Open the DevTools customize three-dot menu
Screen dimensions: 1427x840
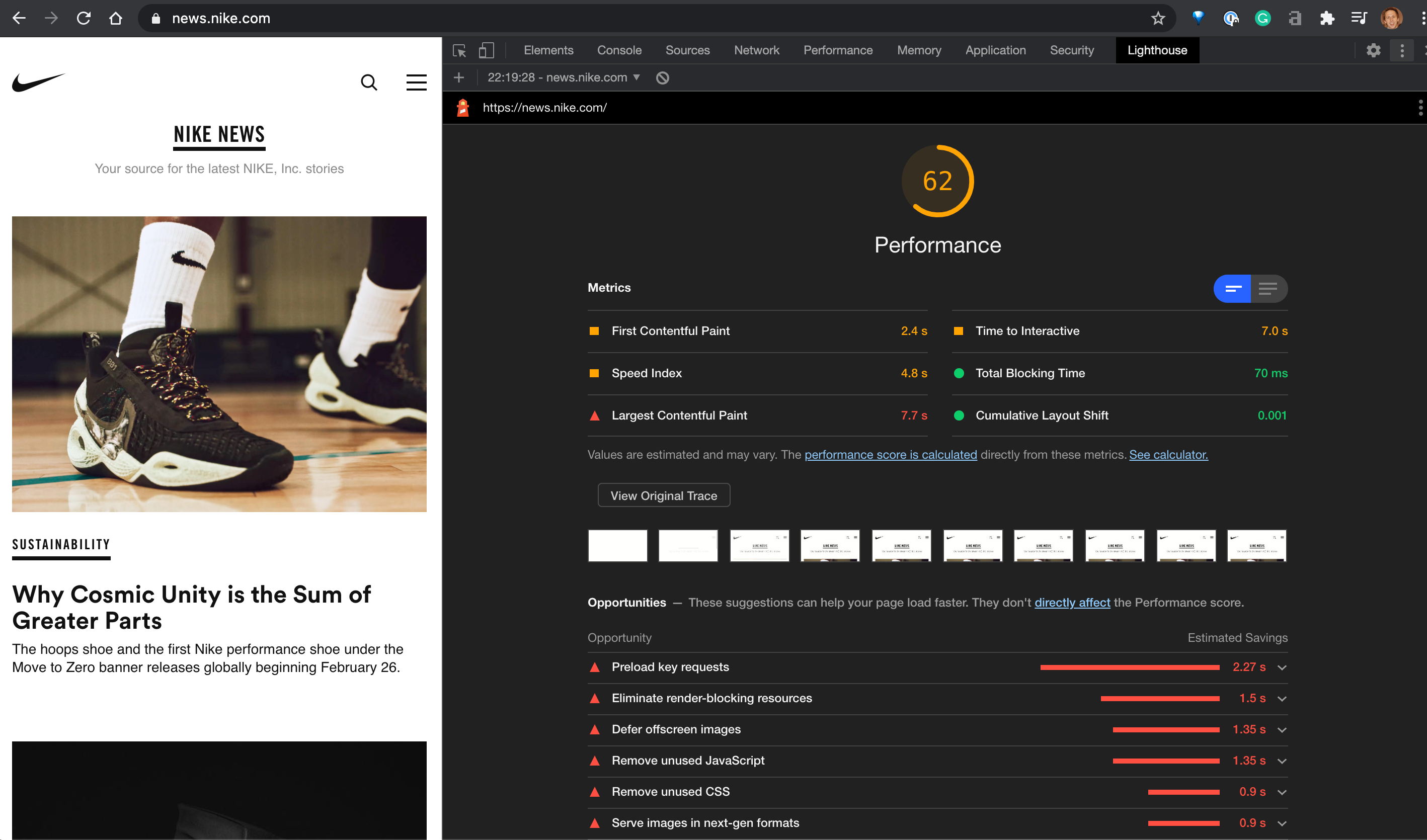point(1402,50)
